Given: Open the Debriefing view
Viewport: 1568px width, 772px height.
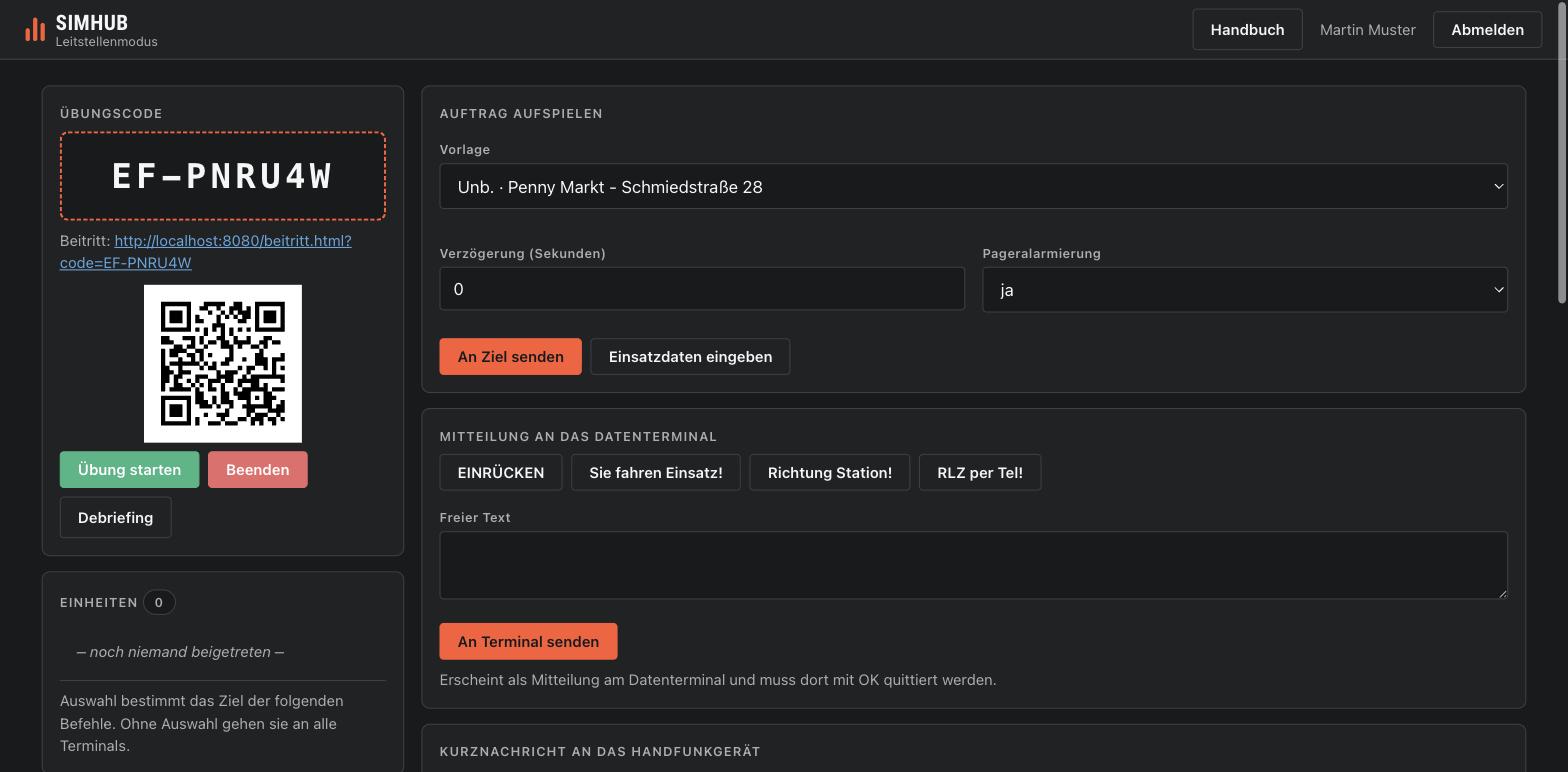Looking at the screenshot, I should (x=115, y=518).
